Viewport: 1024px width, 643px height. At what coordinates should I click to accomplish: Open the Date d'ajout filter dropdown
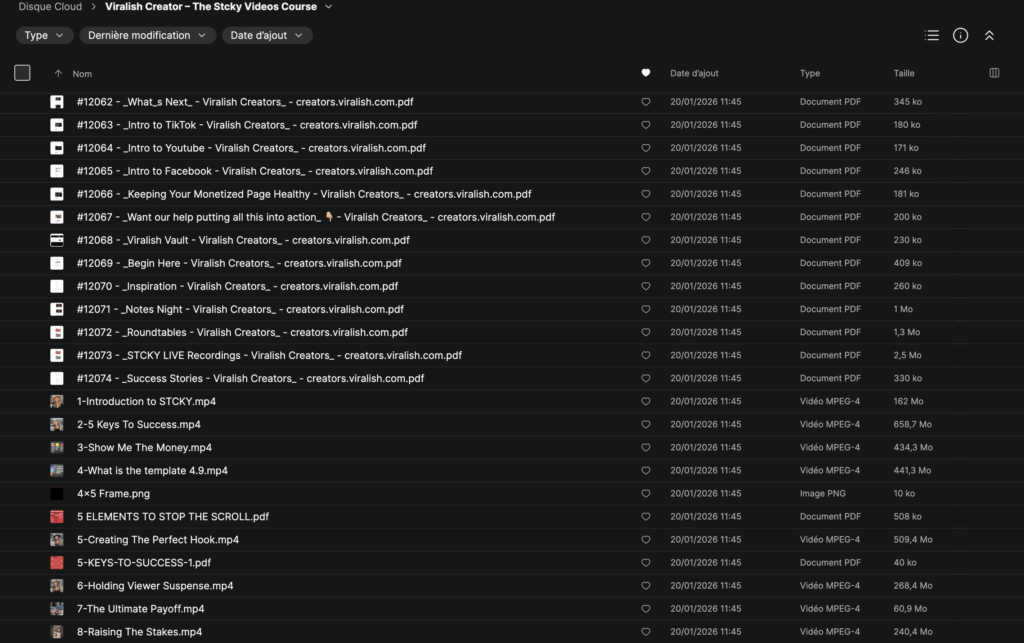coord(267,35)
